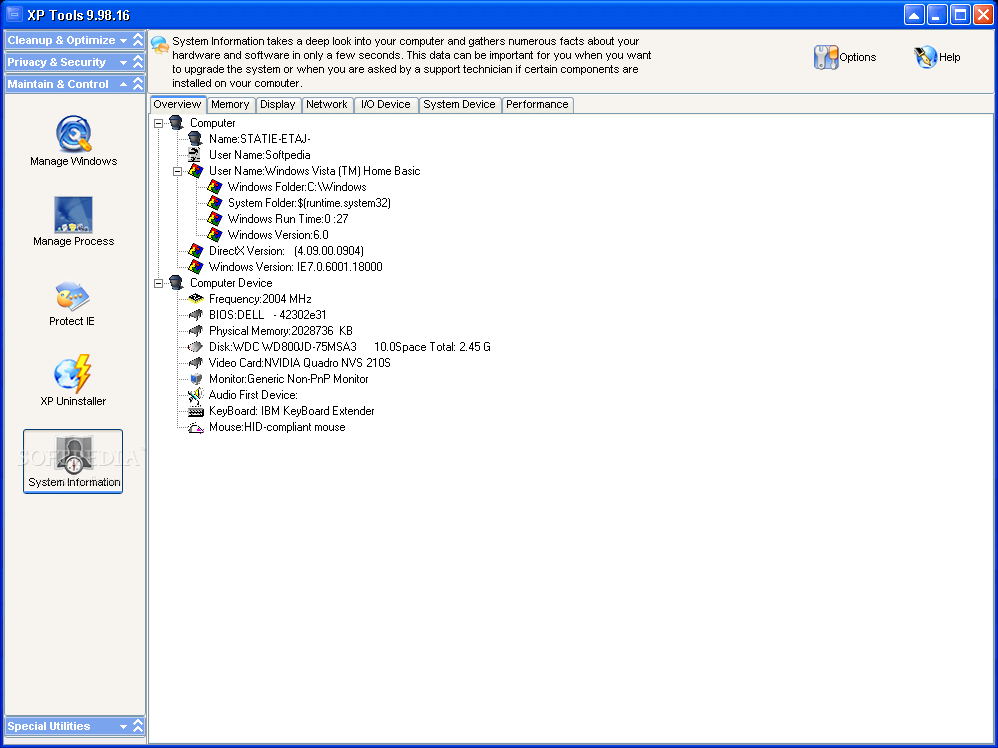
Task: Switch to the I/O Device tab
Action: [386, 105]
